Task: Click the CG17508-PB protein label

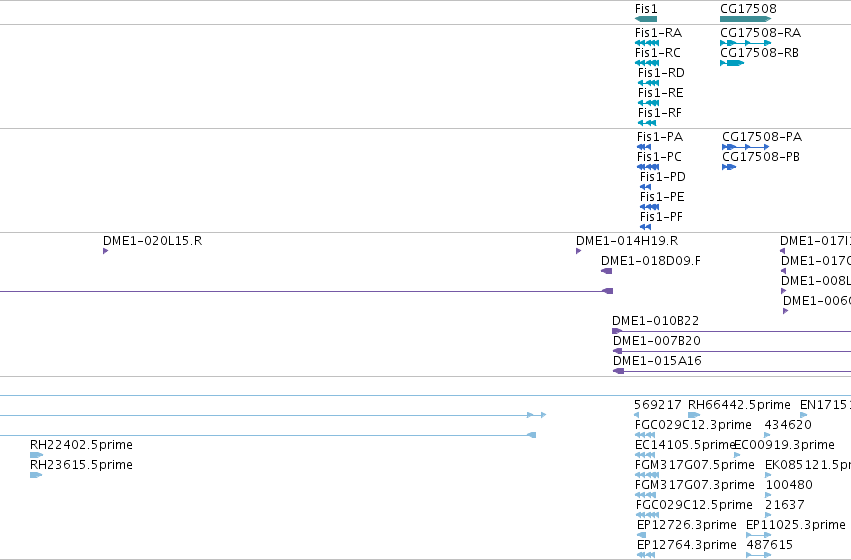Action: tap(761, 157)
